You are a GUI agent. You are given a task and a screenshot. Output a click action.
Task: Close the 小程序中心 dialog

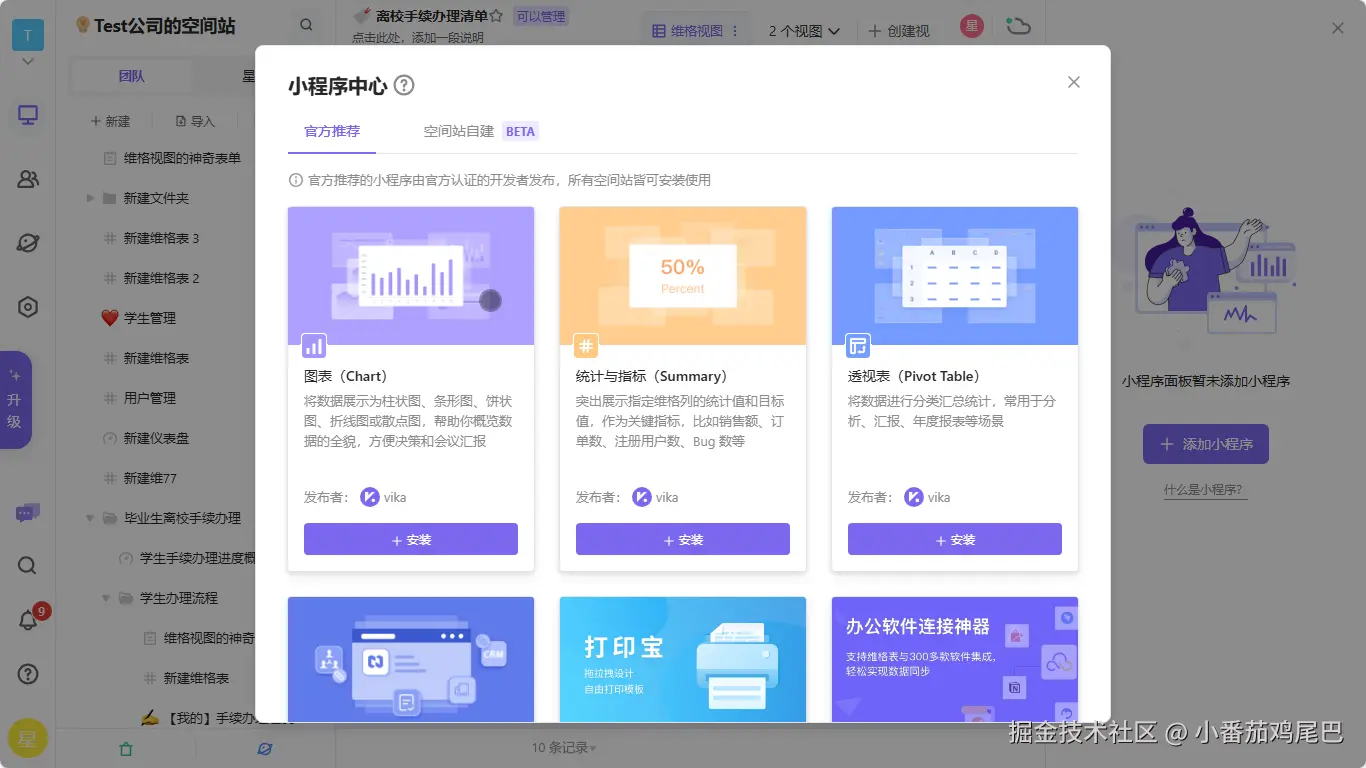[x=1074, y=82]
